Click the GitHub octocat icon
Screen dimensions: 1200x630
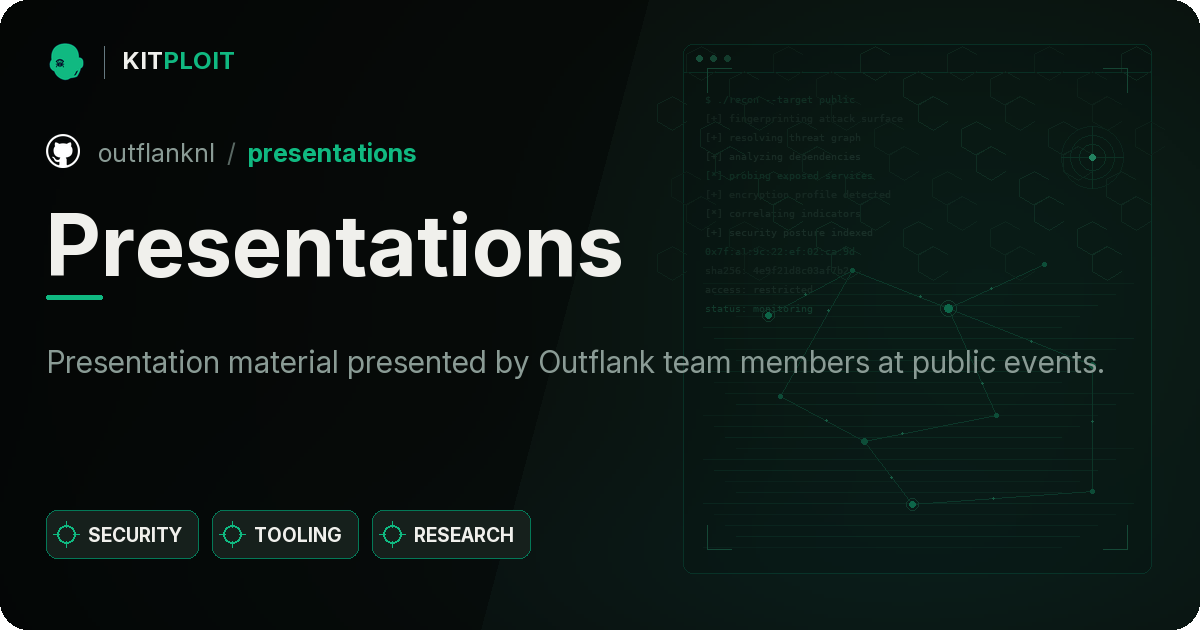63,152
